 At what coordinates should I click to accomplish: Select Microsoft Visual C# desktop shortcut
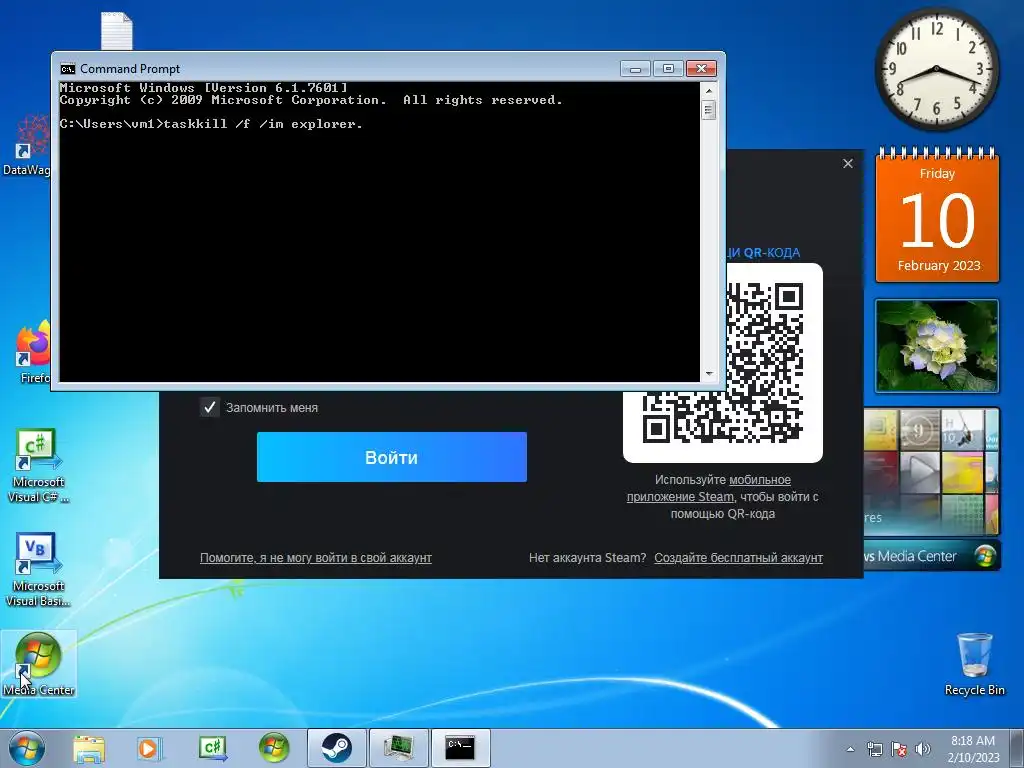pos(37,466)
